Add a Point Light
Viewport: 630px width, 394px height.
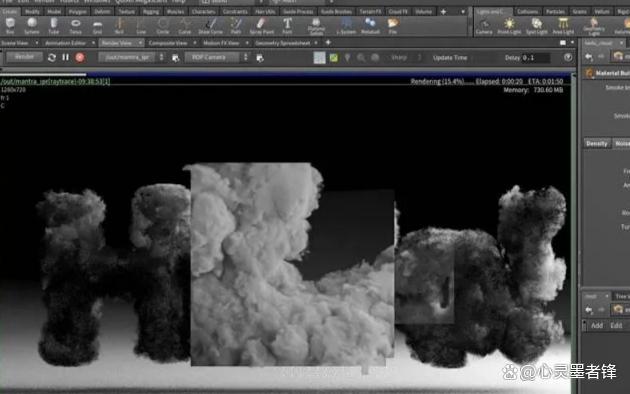pyautogui.click(x=509, y=26)
